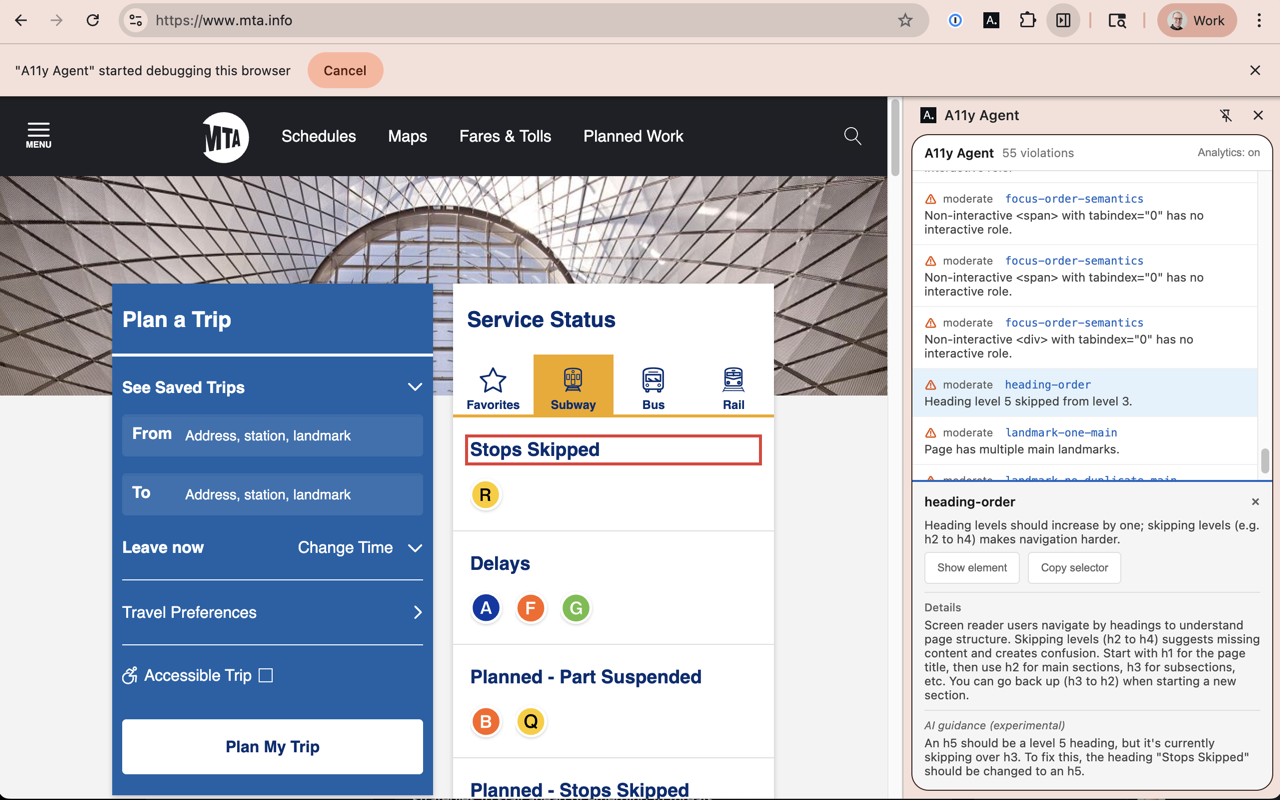Select the heading-order violation row
This screenshot has height=800, width=1280.
click(1085, 393)
